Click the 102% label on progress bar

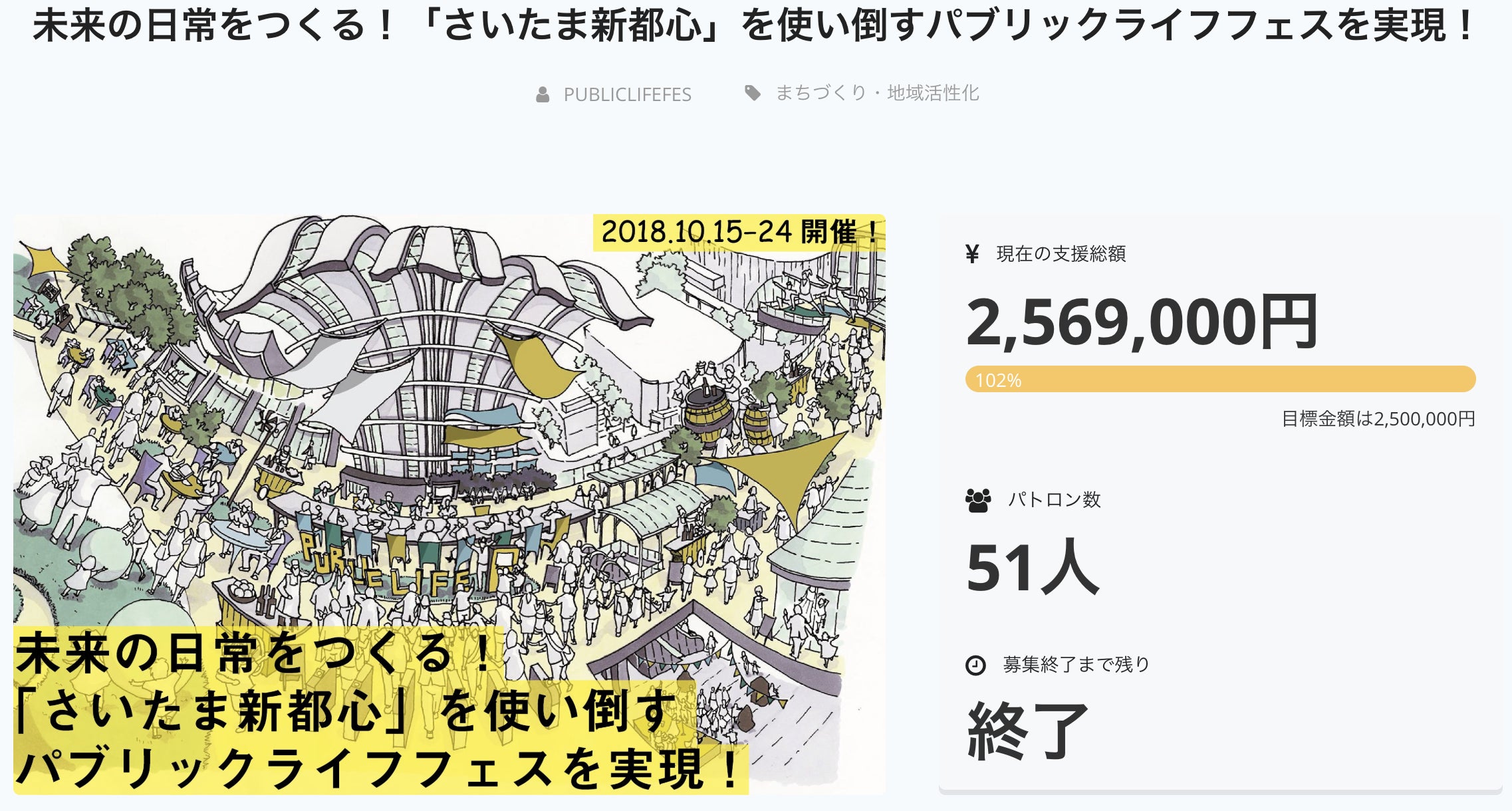pos(998,380)
